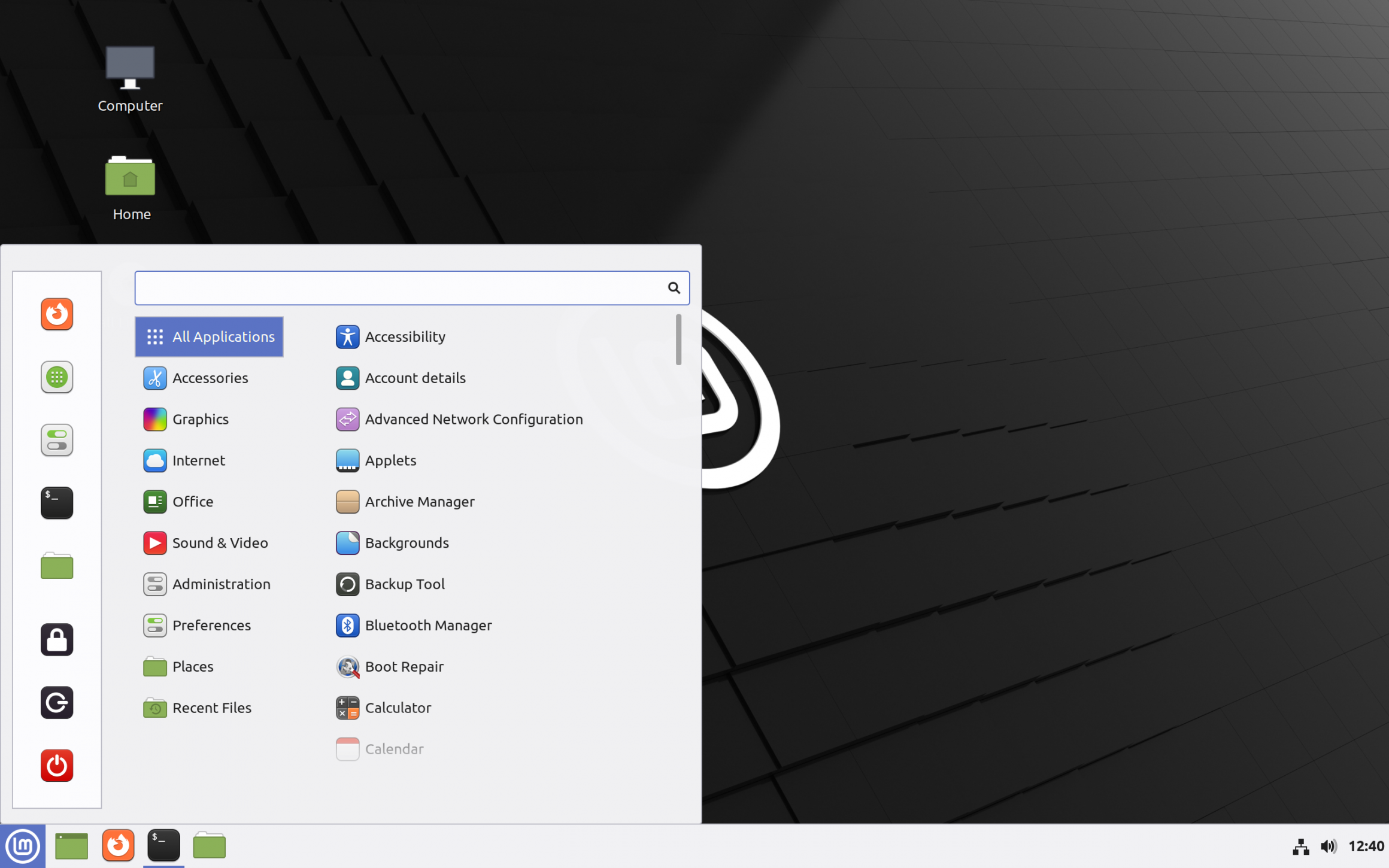This screenshot has height=868, width=1389.
Task: Adjust the system volume from the tray
Action: tap(1329, 846)
